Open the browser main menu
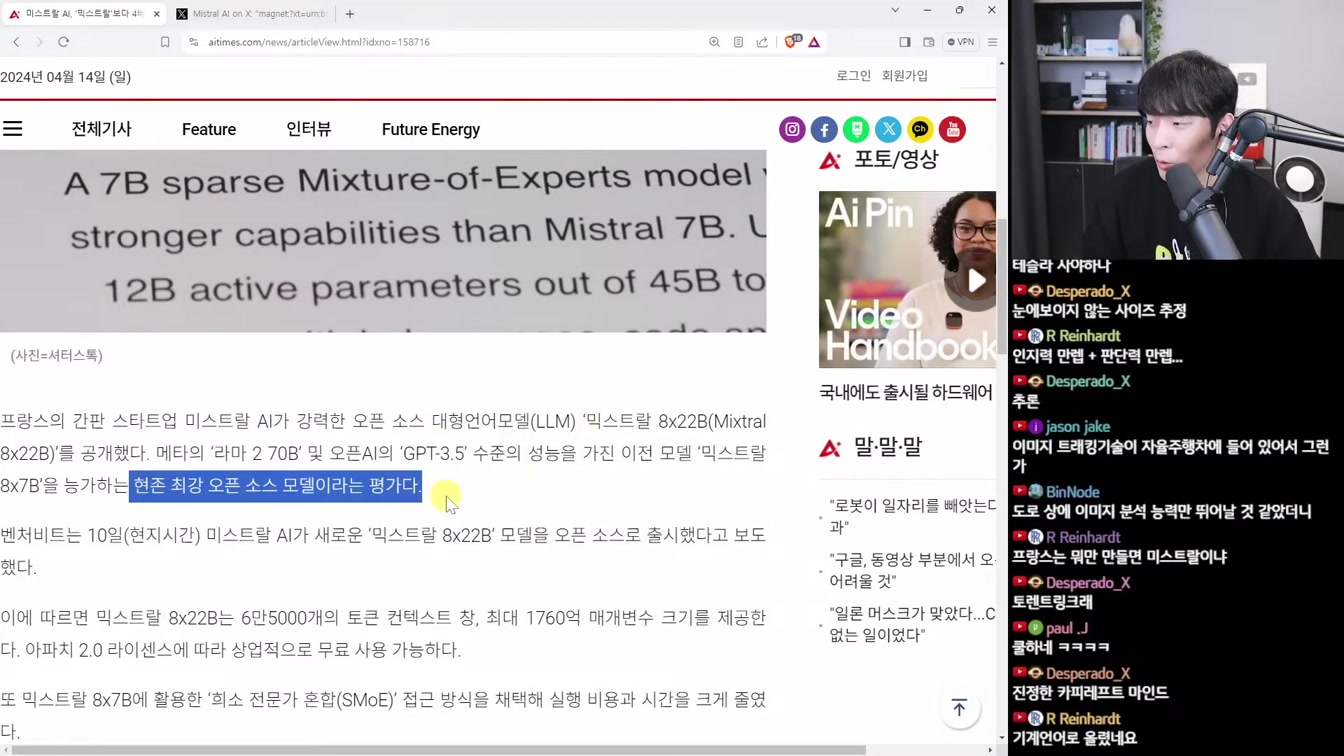Viewport: 1344px width, 756px height. pyautogui.click(x=992, y=42)
